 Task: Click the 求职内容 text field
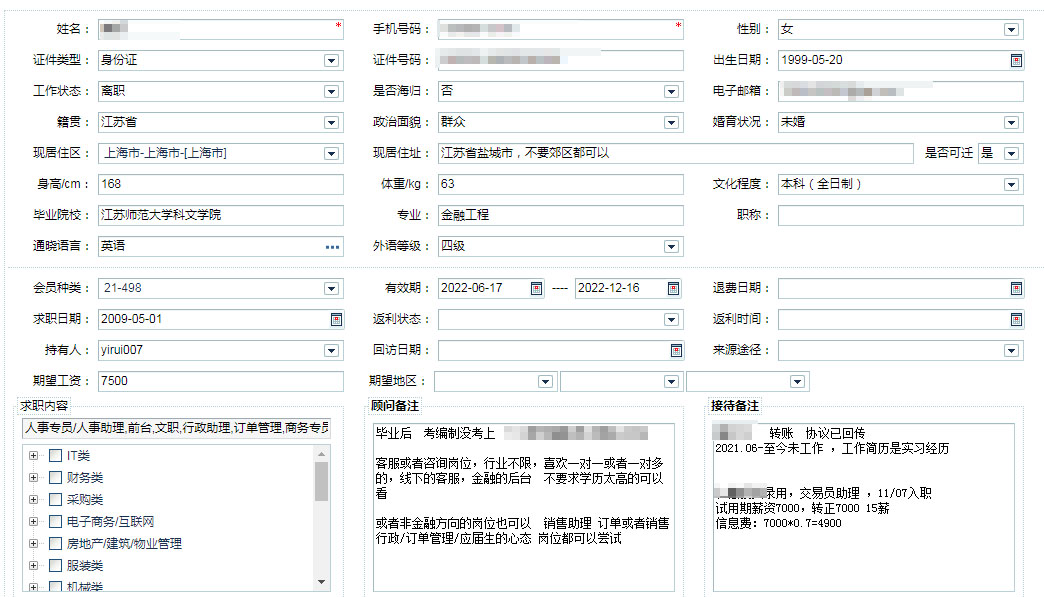click(x=176, y=428)
